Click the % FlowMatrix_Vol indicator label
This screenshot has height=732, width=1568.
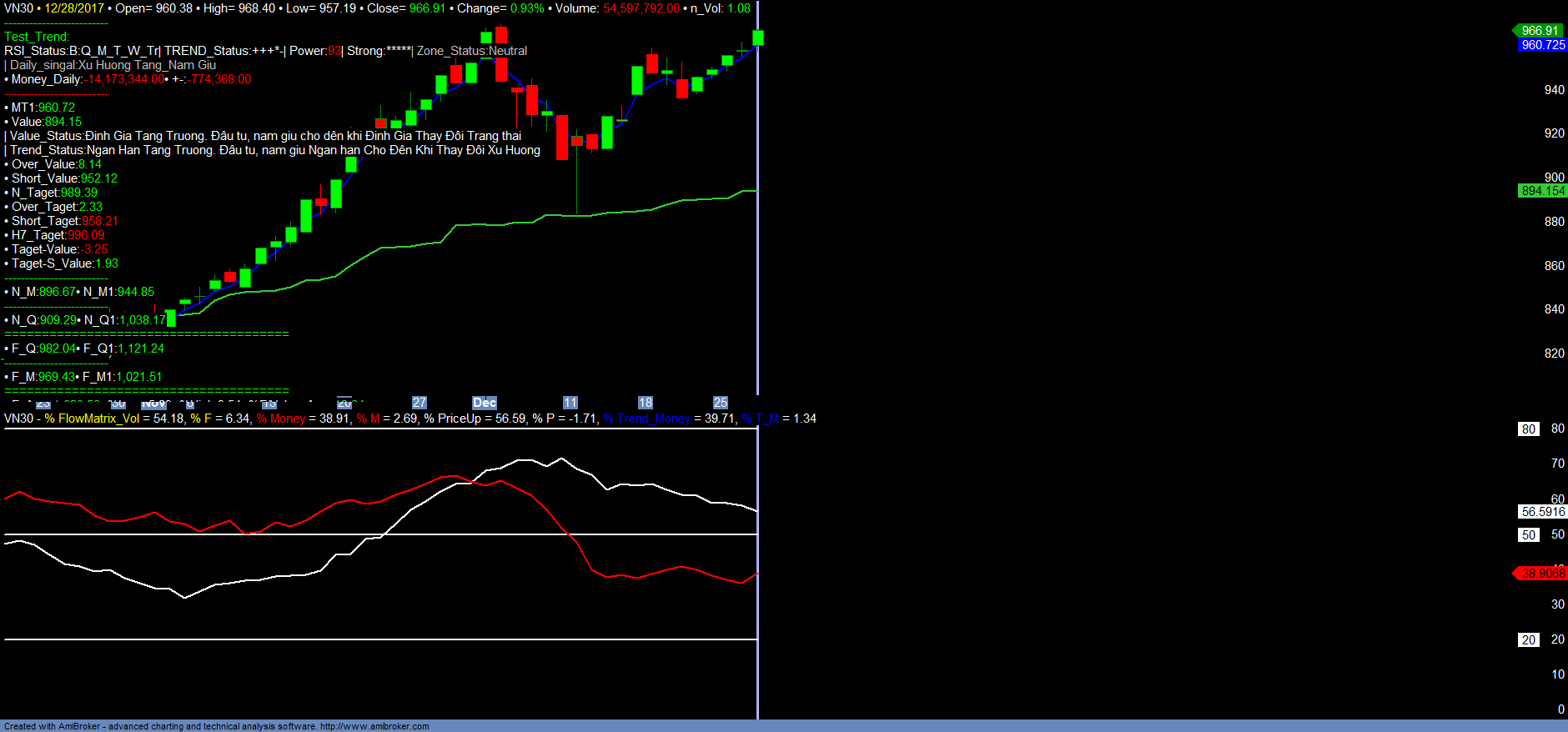pos(92,419)
